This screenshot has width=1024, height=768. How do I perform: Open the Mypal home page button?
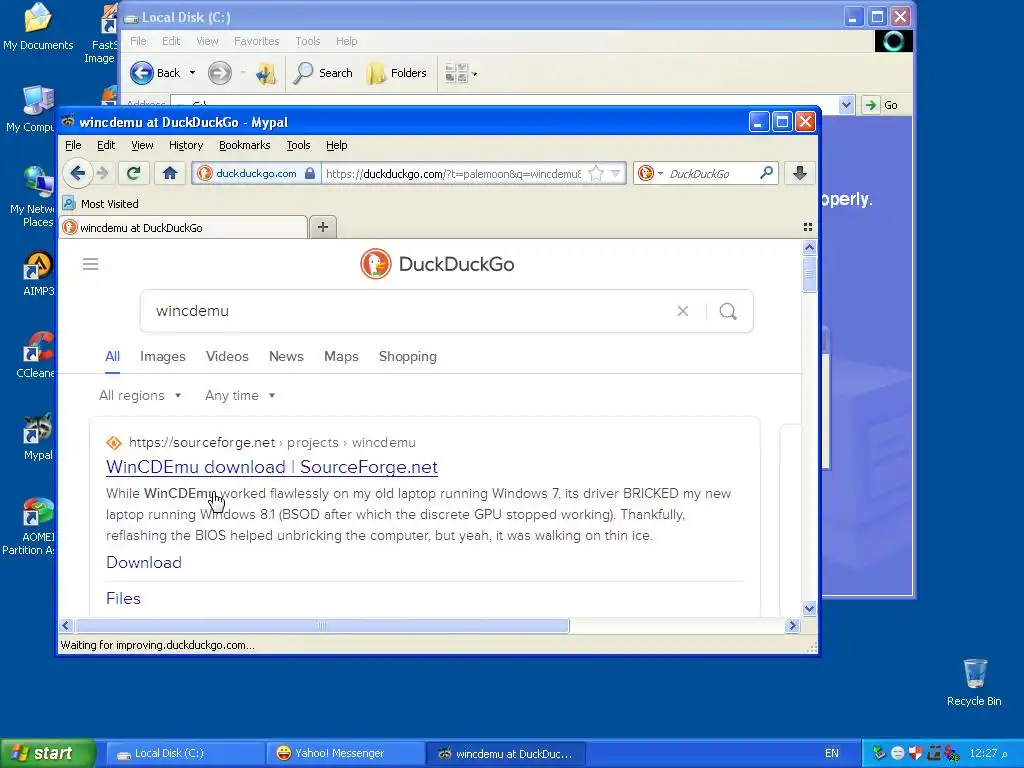[x=170, y=173]
